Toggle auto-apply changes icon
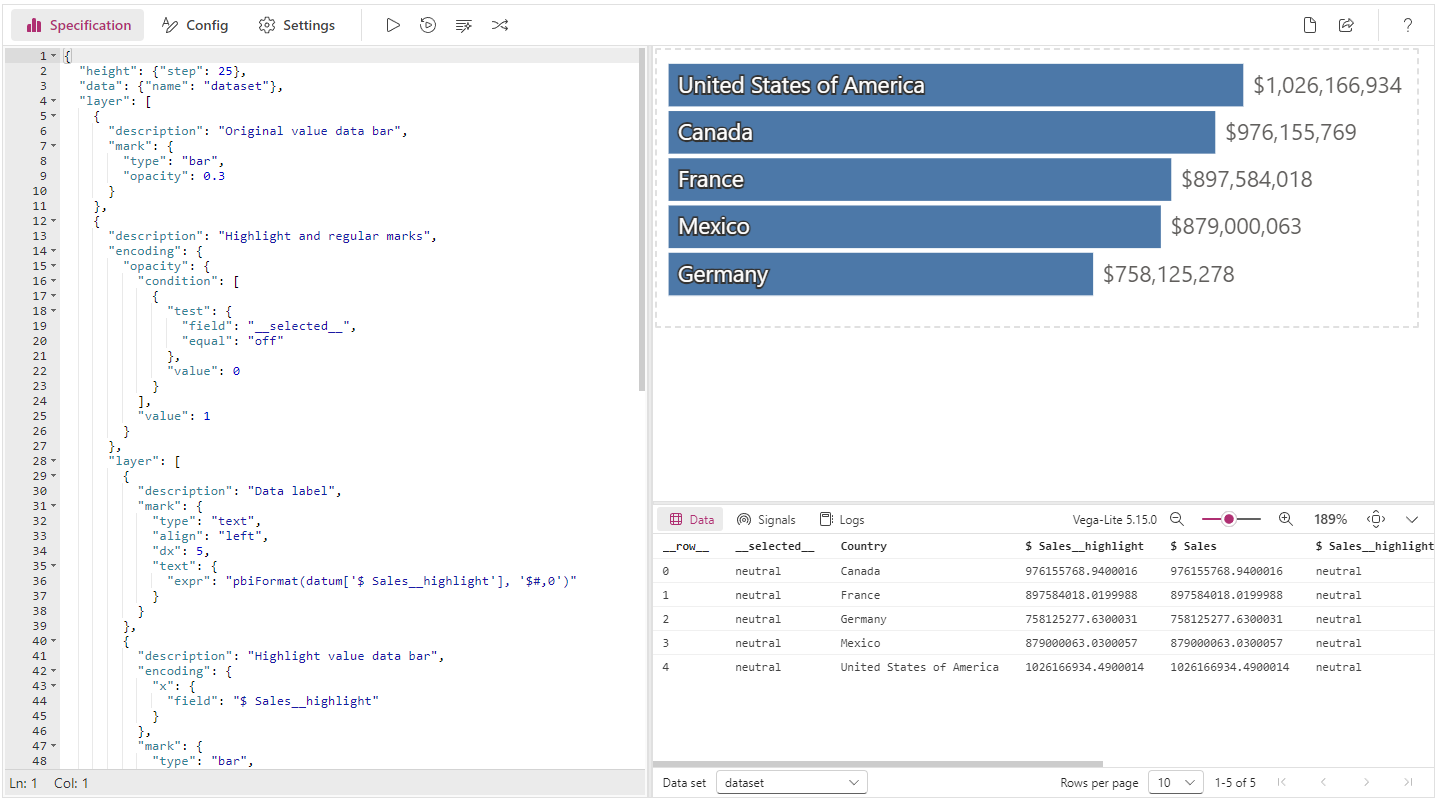 coord(428,25)
